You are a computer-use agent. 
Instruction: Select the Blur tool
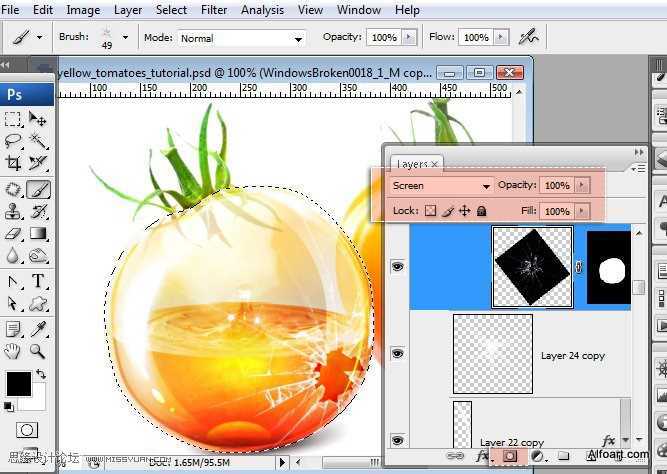[x=12, y=255]
